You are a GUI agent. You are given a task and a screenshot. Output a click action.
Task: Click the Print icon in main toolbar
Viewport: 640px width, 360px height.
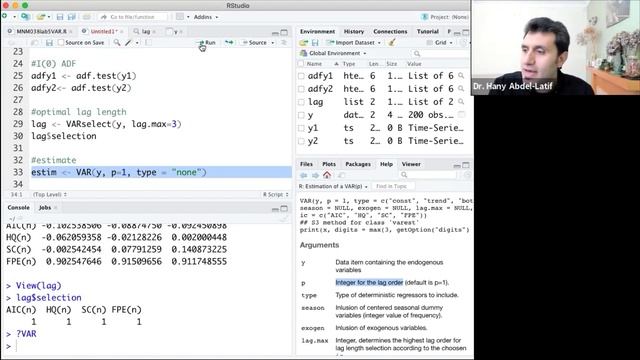[87, 17]
